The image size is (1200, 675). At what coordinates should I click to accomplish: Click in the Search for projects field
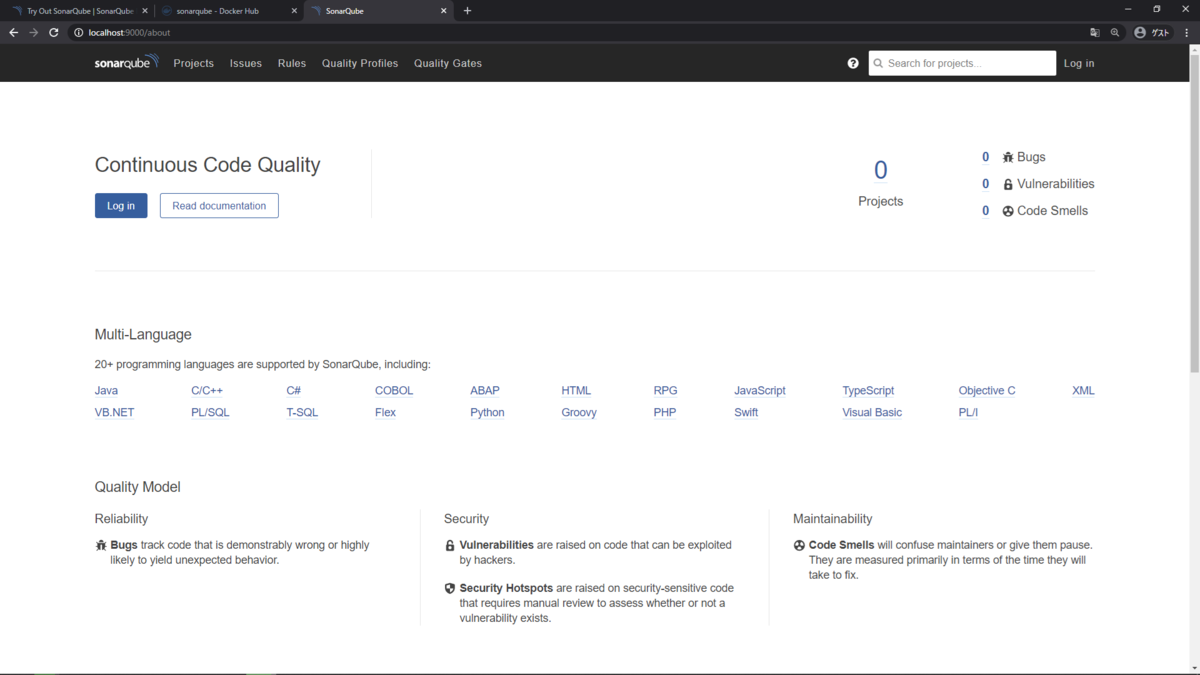962,63
